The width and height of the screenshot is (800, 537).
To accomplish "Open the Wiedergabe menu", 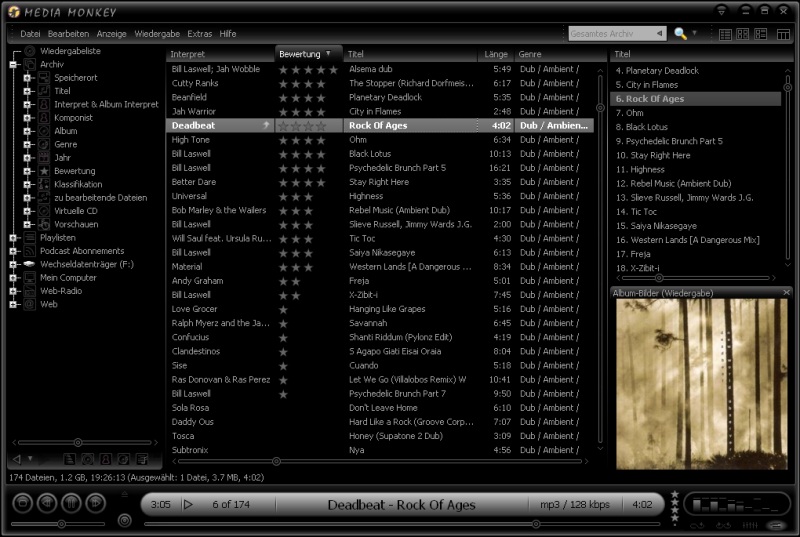I will [x=157, y=34].
